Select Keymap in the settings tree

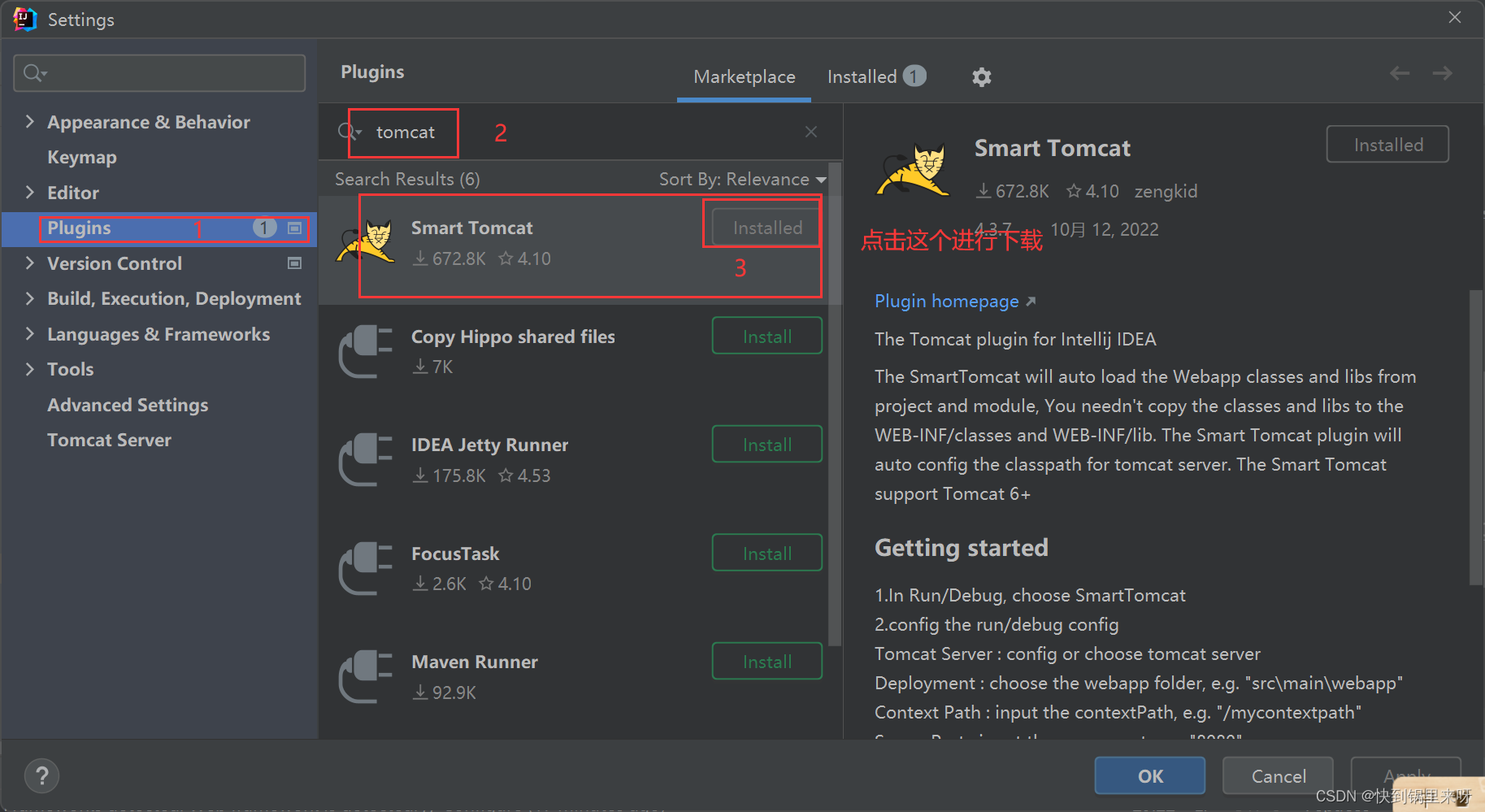tap(82, 158)
